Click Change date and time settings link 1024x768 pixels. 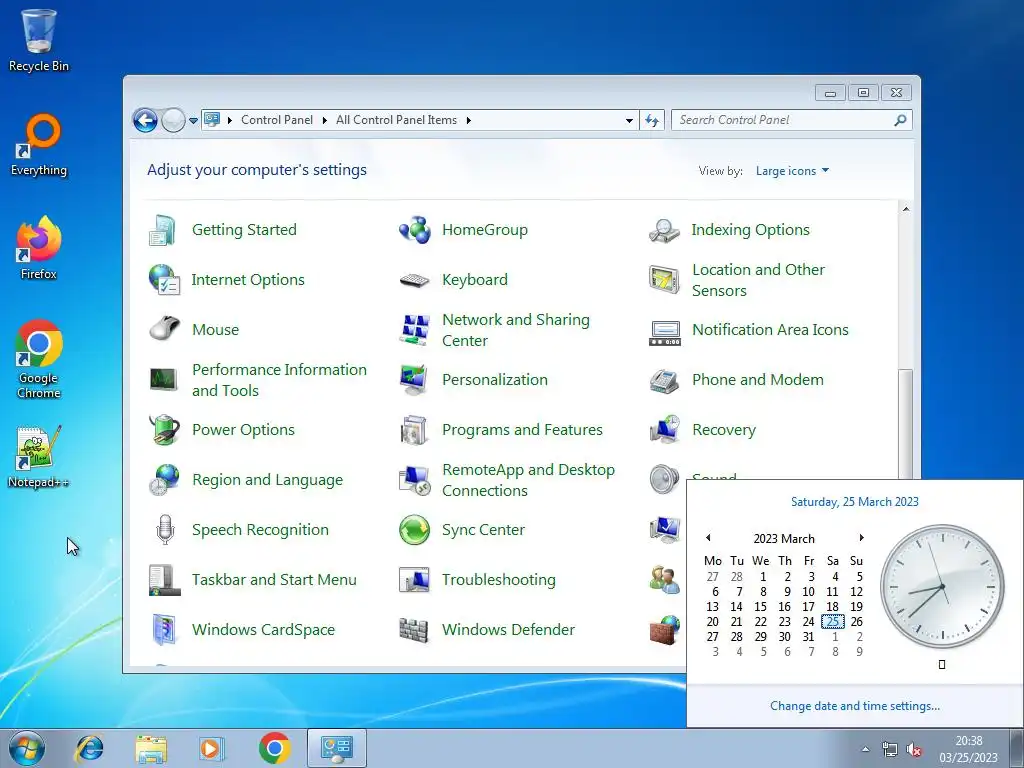tap(855, 706)
